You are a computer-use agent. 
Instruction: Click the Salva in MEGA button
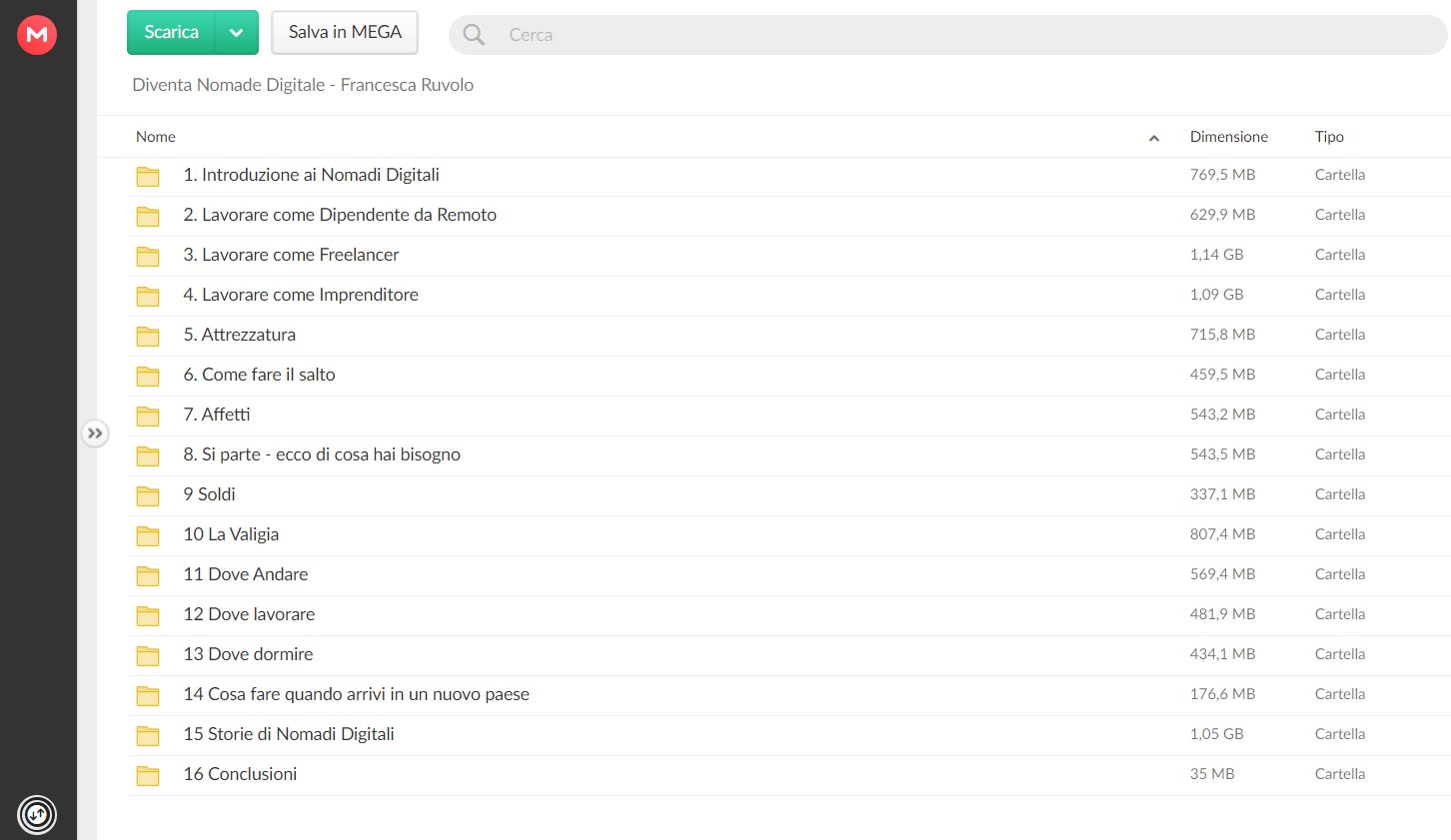[345, 32]
